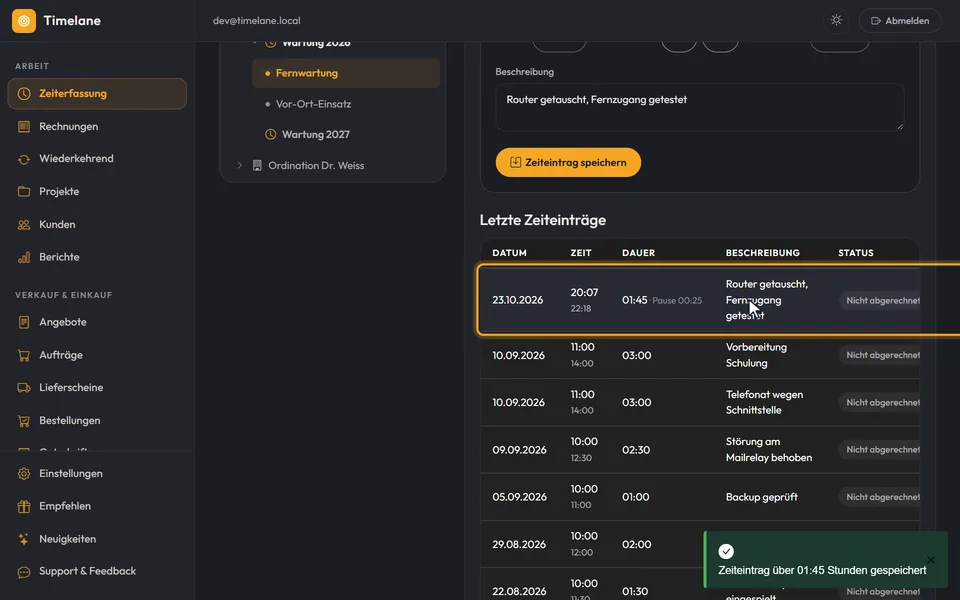Click the DAUER column header
The image size is (960, 600).
[x=639, y=253]
